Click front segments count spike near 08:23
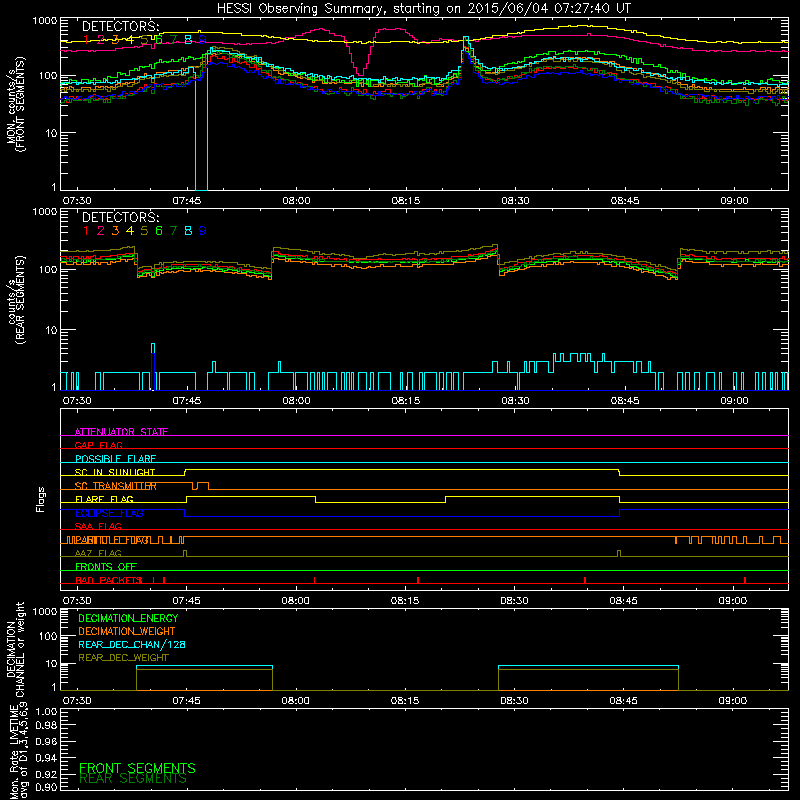 (466, 54)
